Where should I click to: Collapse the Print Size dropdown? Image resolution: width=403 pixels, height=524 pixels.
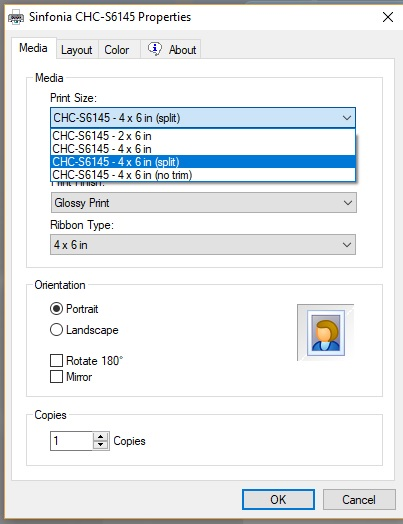203,118
